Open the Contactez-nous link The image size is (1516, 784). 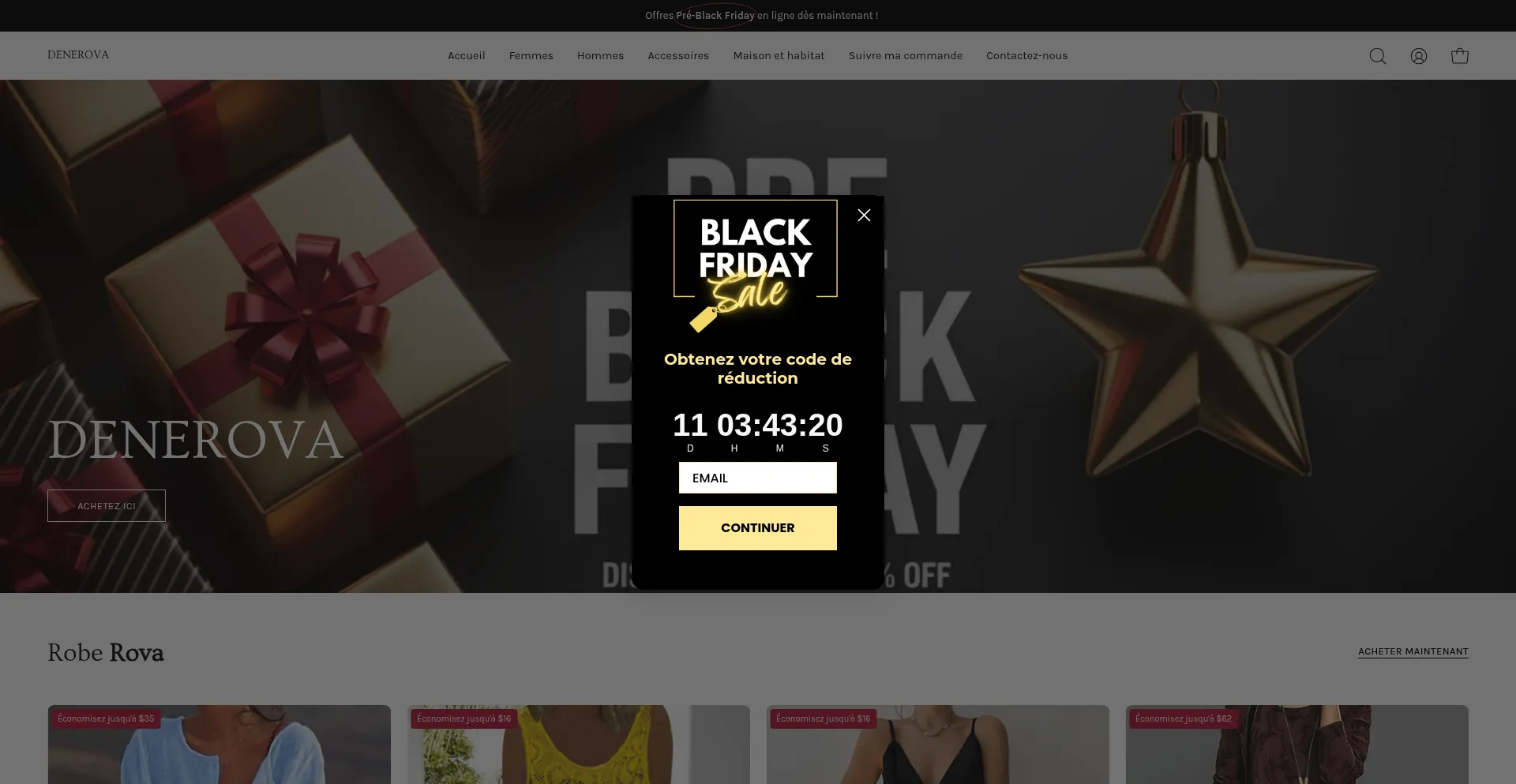(x=1027, y=56)
